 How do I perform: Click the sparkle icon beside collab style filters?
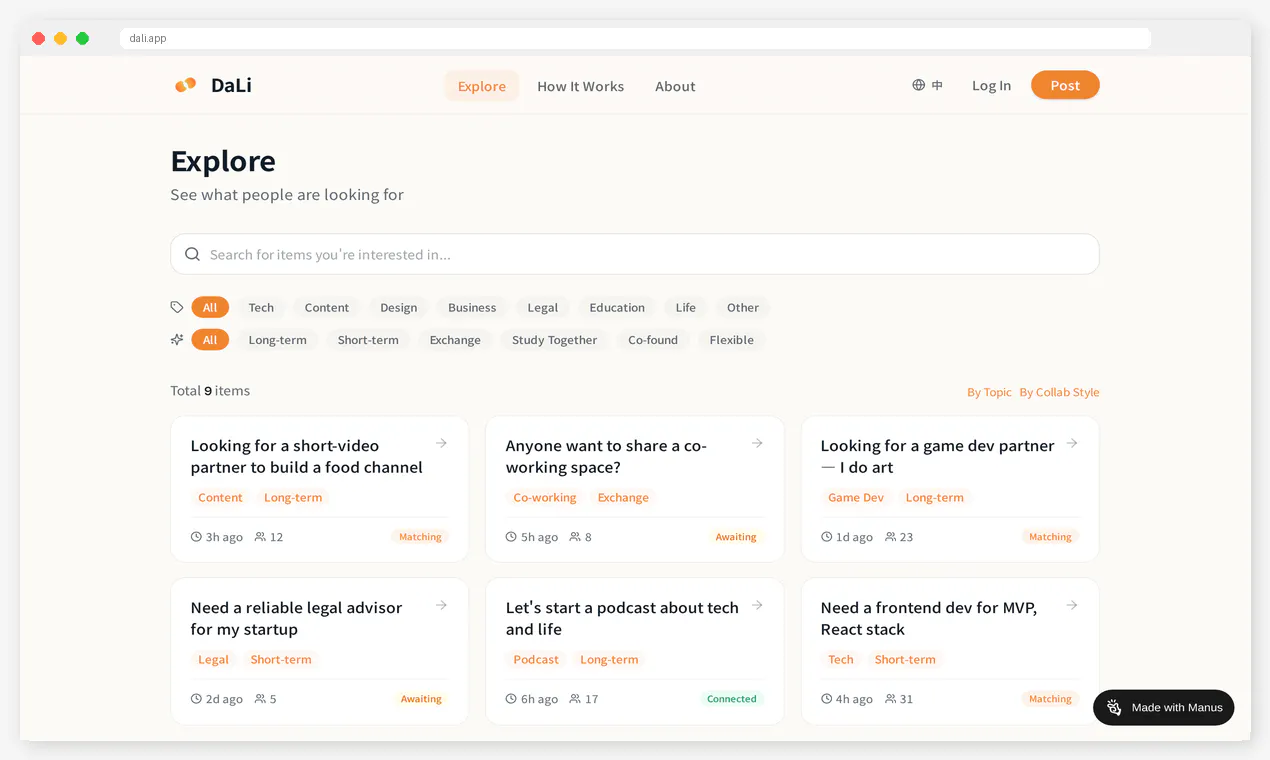177,339
